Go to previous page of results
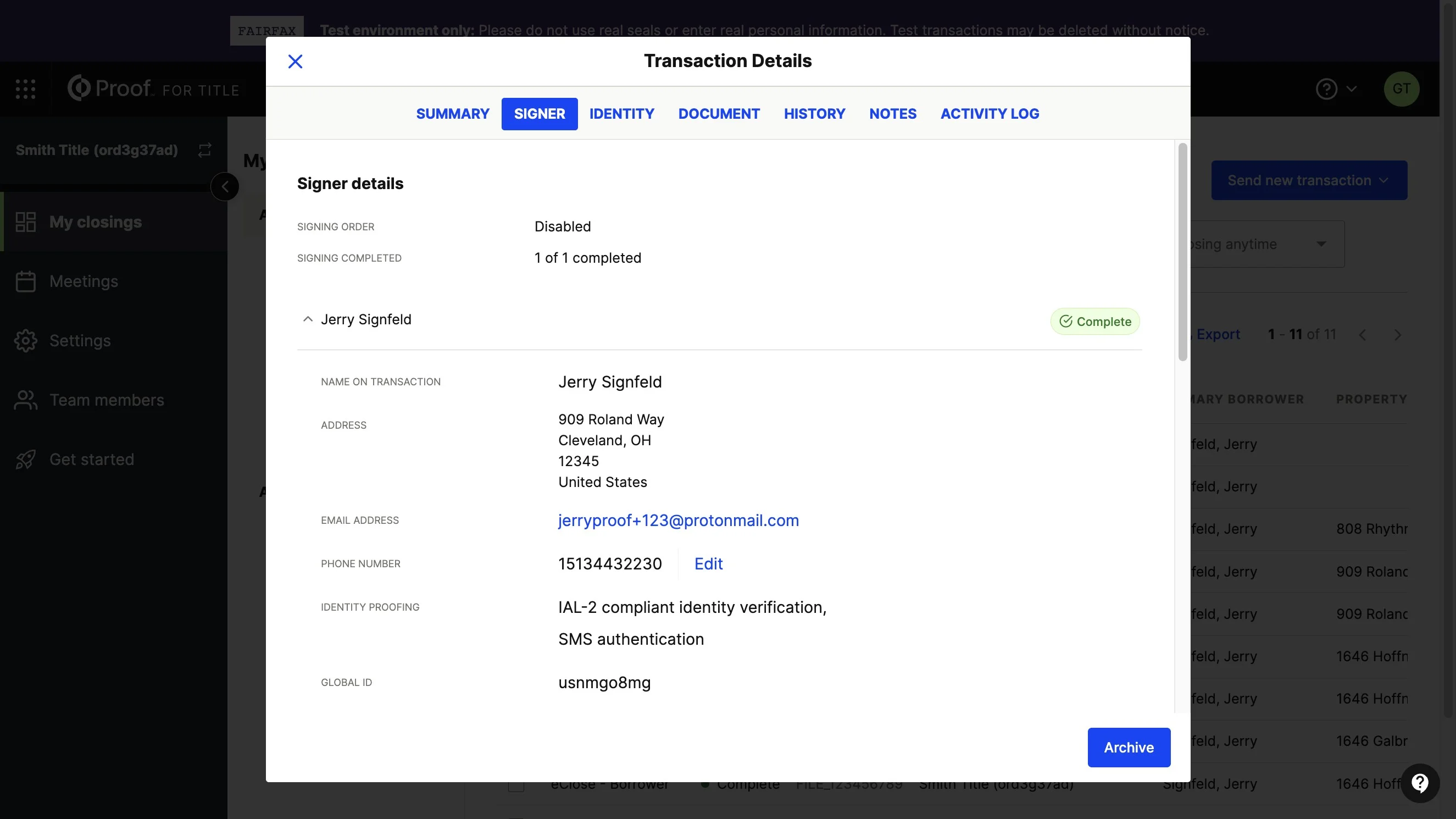Image resolution: width=1456 pixels, height=819 pixels. click(x=1362, y=335)
